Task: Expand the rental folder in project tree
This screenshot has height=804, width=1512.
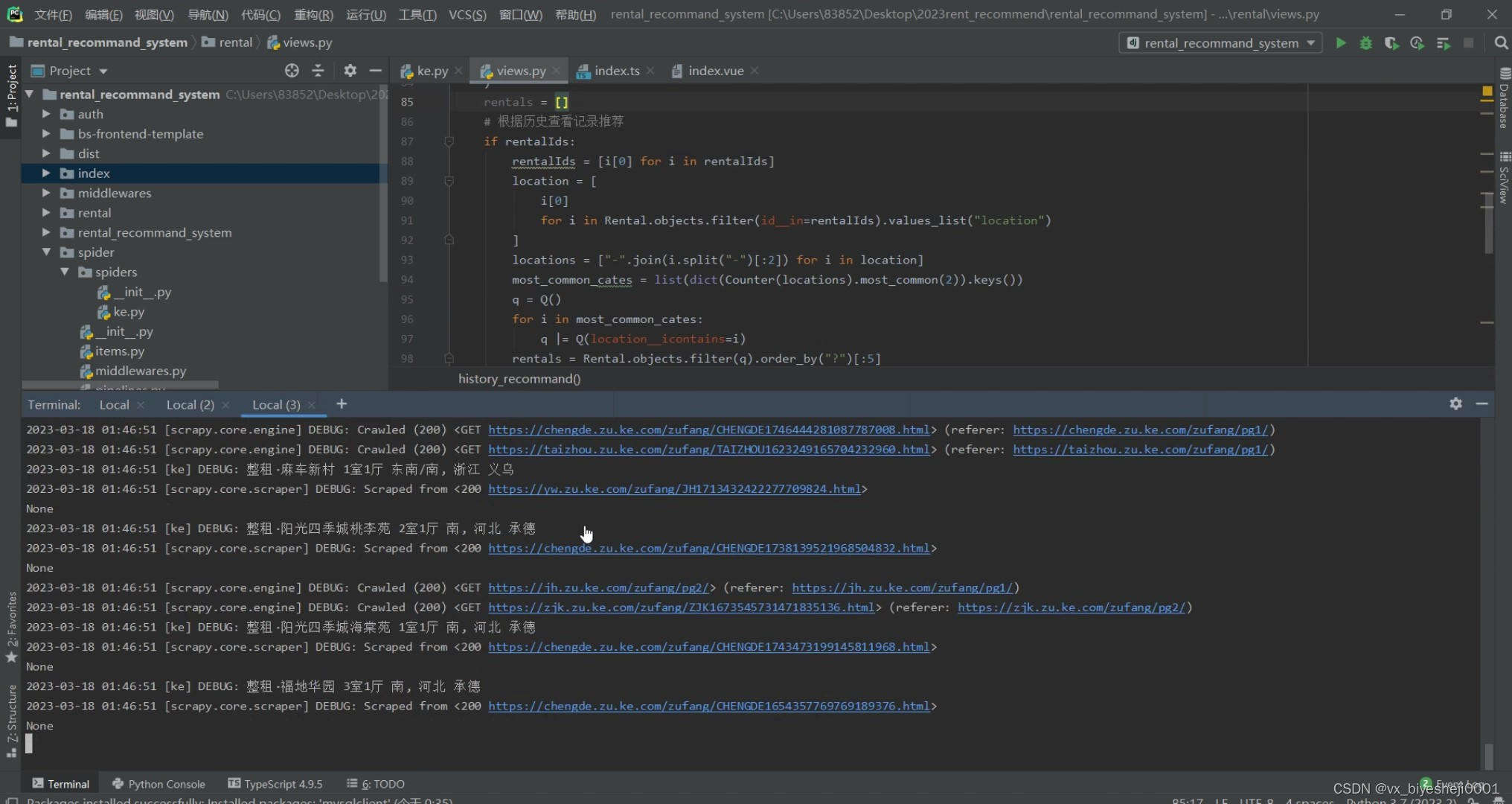Action: 45,213
